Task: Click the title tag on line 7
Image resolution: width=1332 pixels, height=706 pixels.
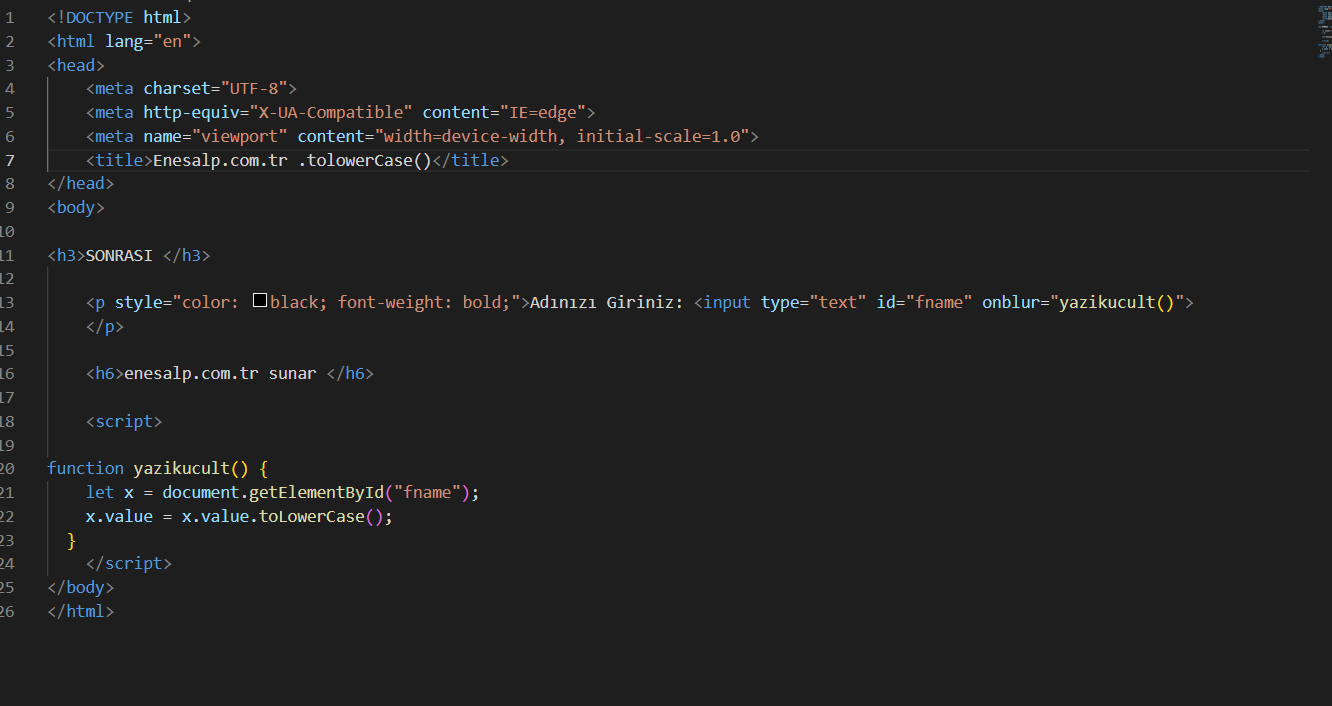Action: [x=118, y=159]
